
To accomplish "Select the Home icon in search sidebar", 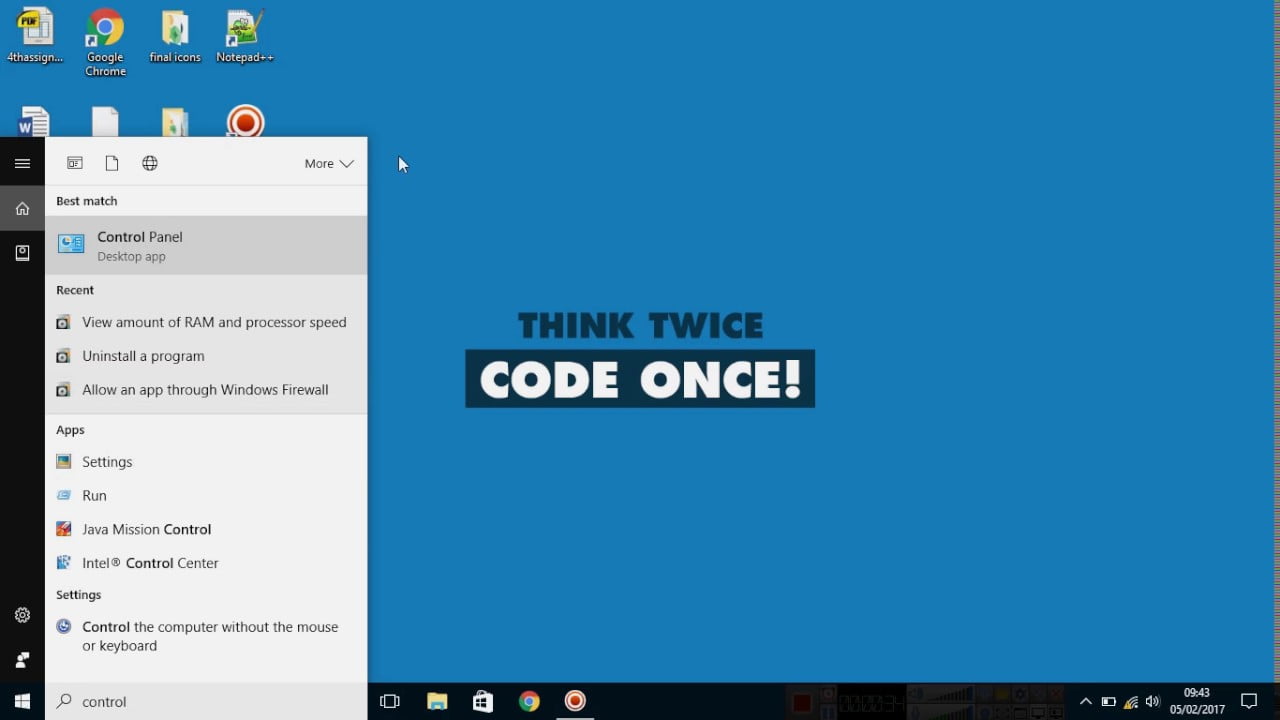I will pos(22,209).
